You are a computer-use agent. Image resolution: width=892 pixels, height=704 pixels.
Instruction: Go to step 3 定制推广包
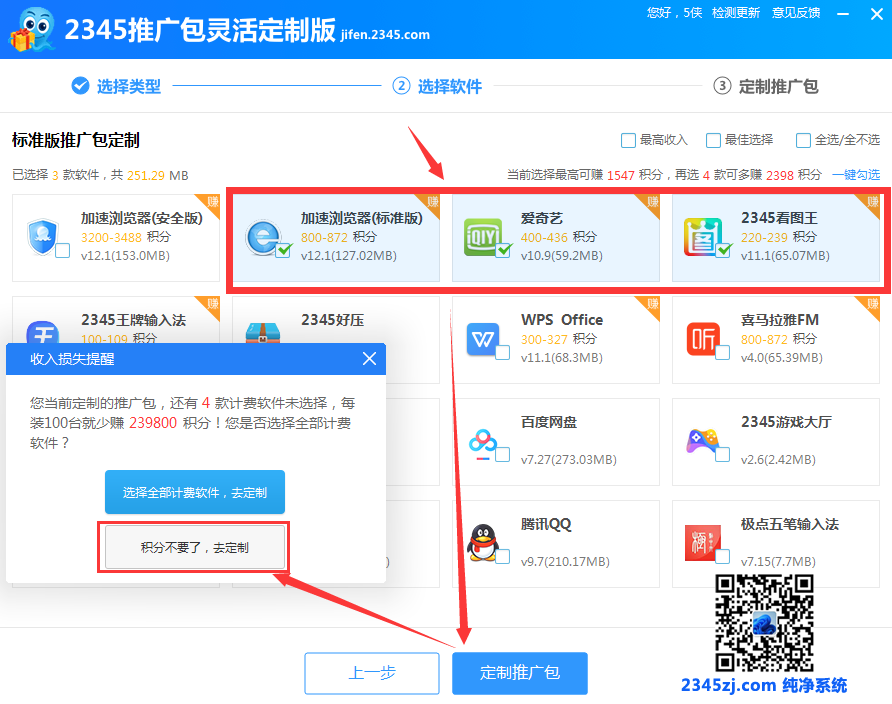(766, 86)
